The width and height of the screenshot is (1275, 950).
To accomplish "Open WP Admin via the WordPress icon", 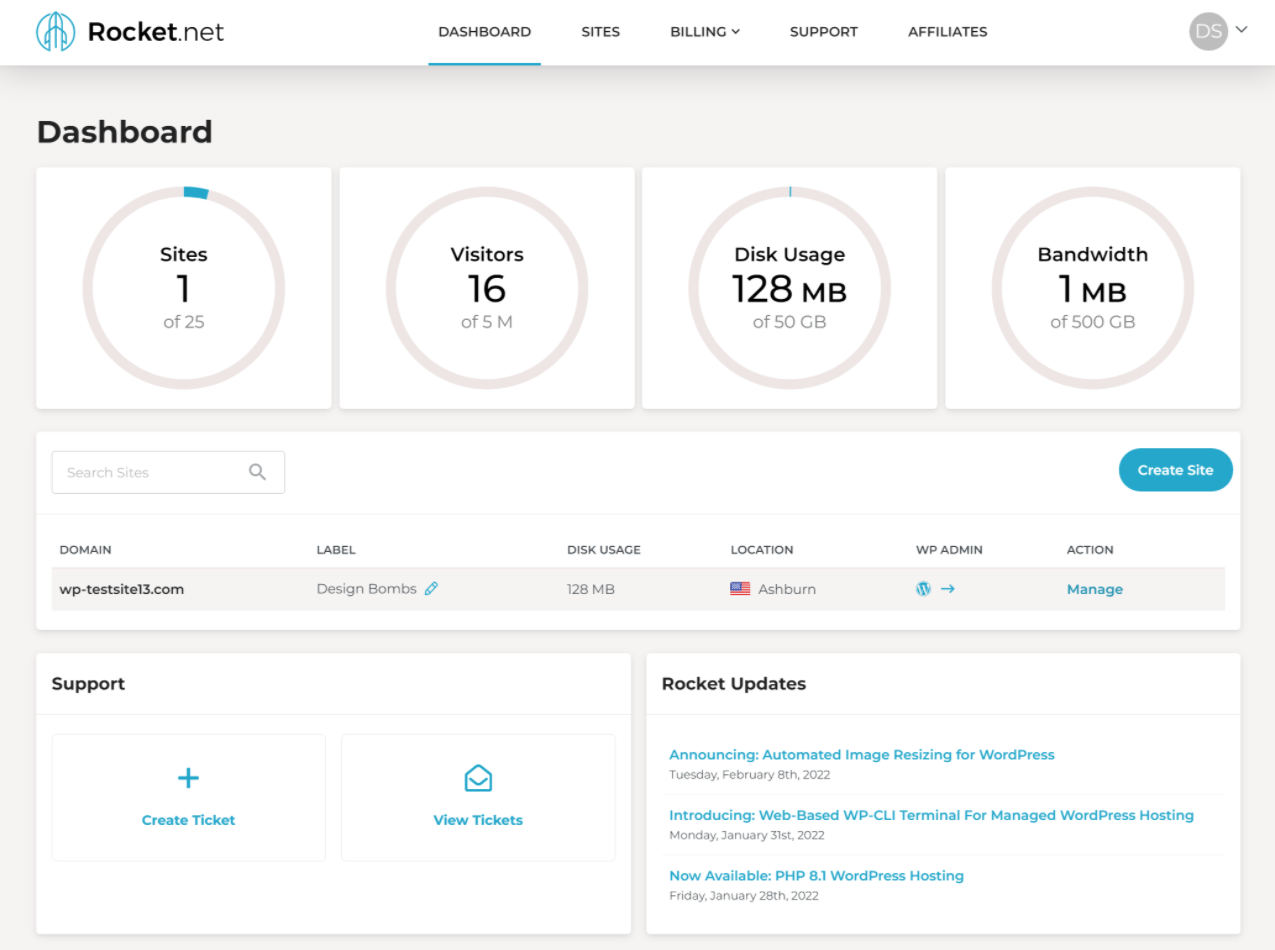I will (922, 589).
